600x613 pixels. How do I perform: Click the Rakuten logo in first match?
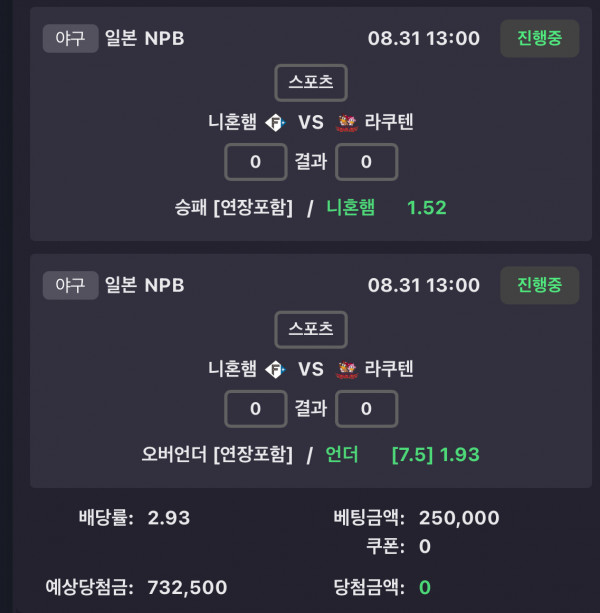(347, 123)
